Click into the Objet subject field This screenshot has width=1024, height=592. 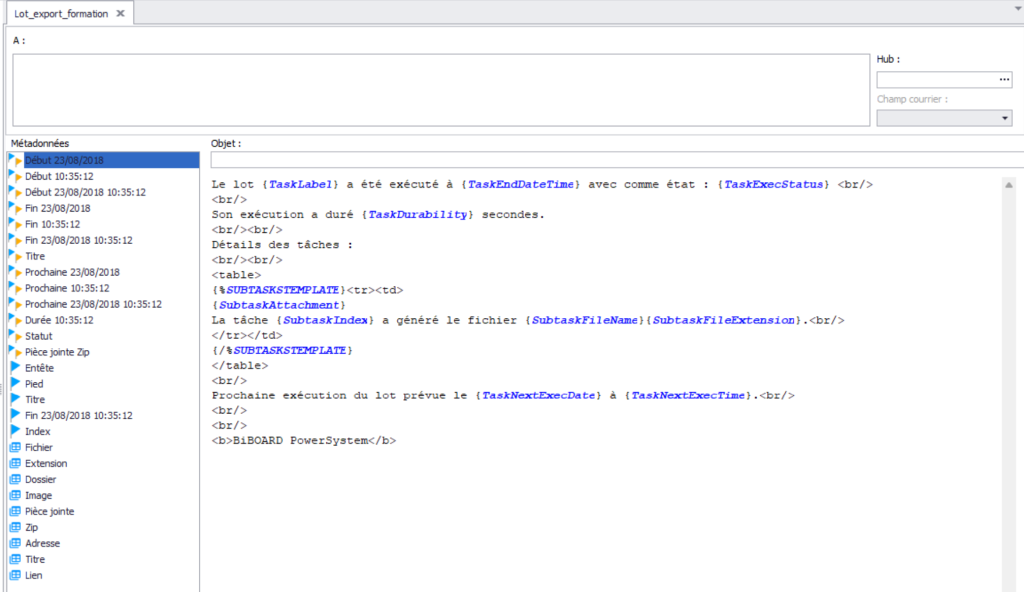617,159
